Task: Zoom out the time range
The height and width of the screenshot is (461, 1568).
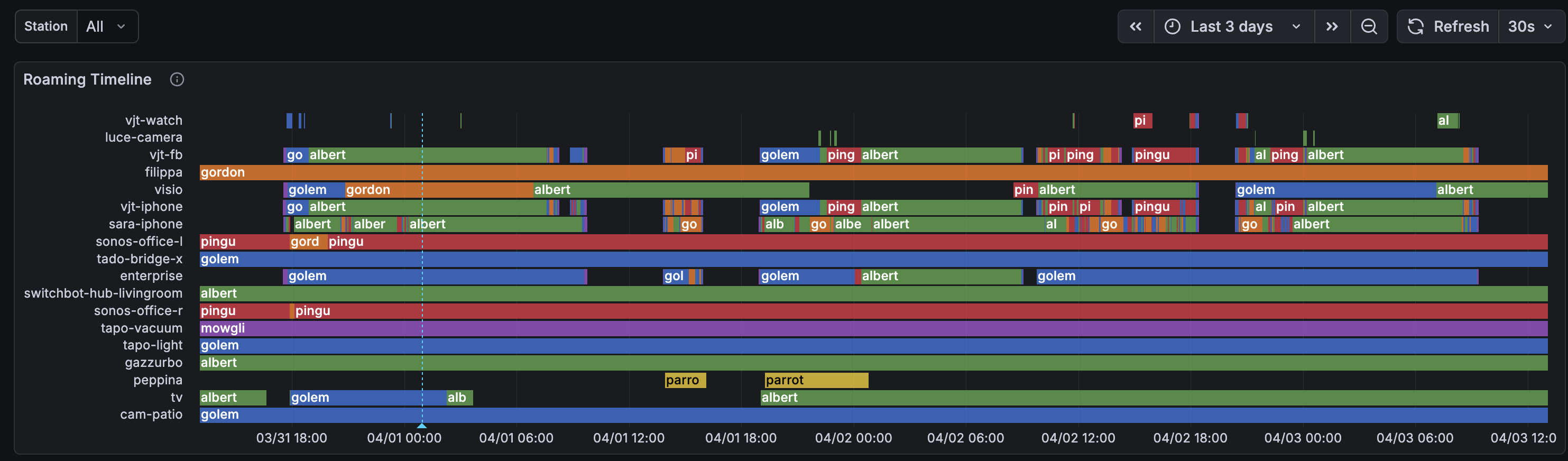Action: tap(1368, 26)
